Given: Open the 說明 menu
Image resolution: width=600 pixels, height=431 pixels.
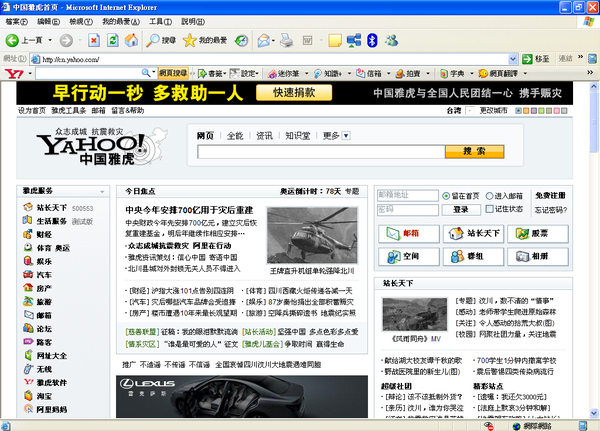Looking at the screenshot, I should point(193,22).
